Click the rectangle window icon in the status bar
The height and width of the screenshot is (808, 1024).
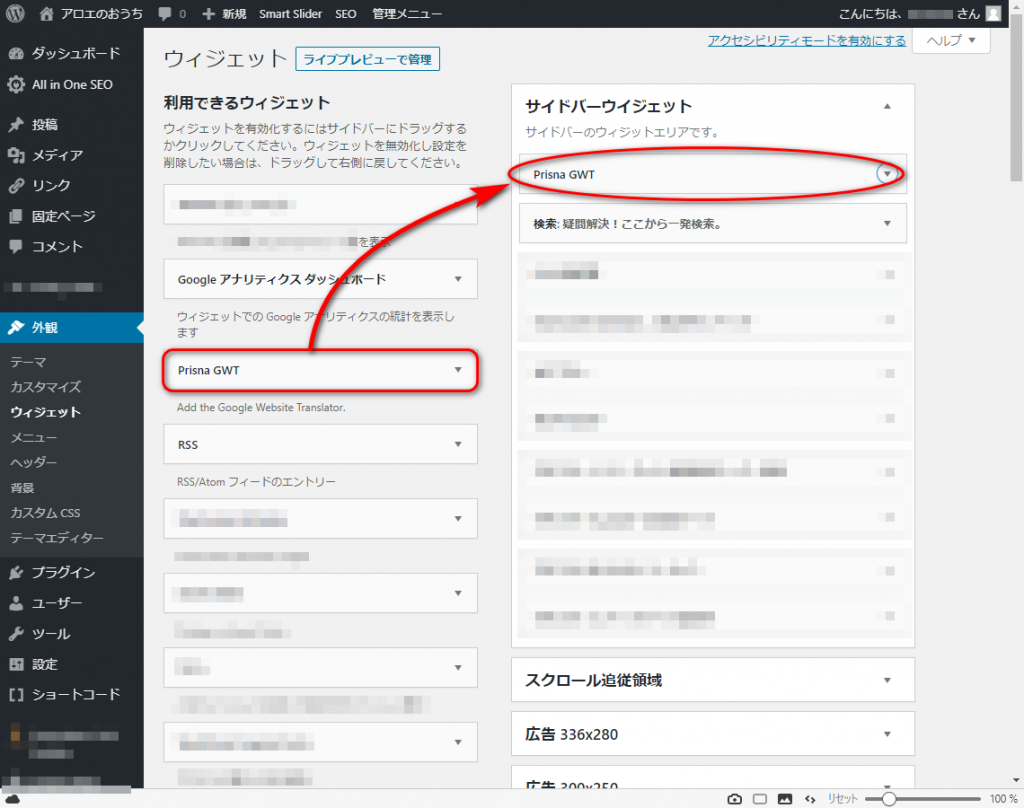pos(760,799)
